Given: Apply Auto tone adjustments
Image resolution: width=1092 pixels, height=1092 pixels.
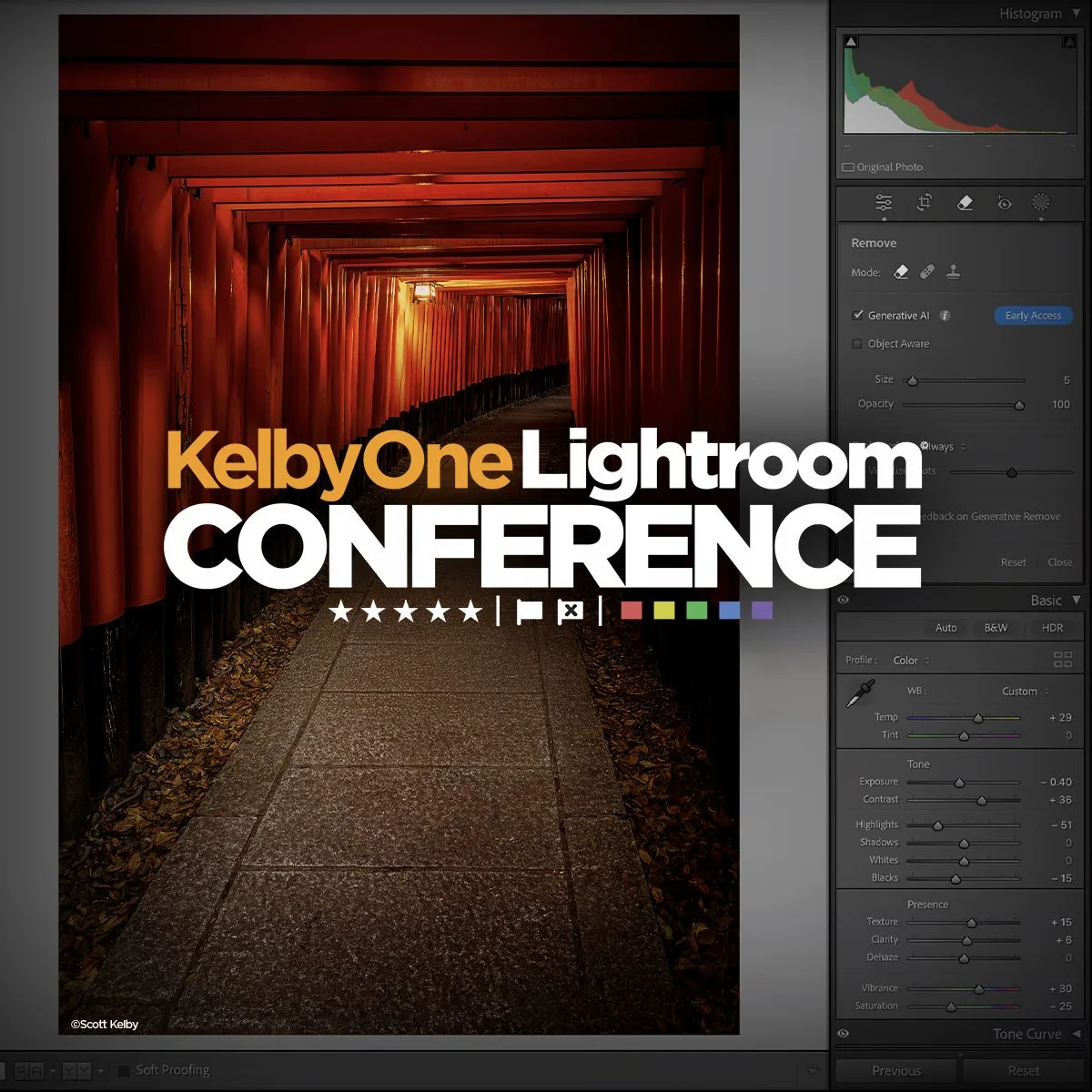Looking at the screenshot, I should [x=946, y=628].
